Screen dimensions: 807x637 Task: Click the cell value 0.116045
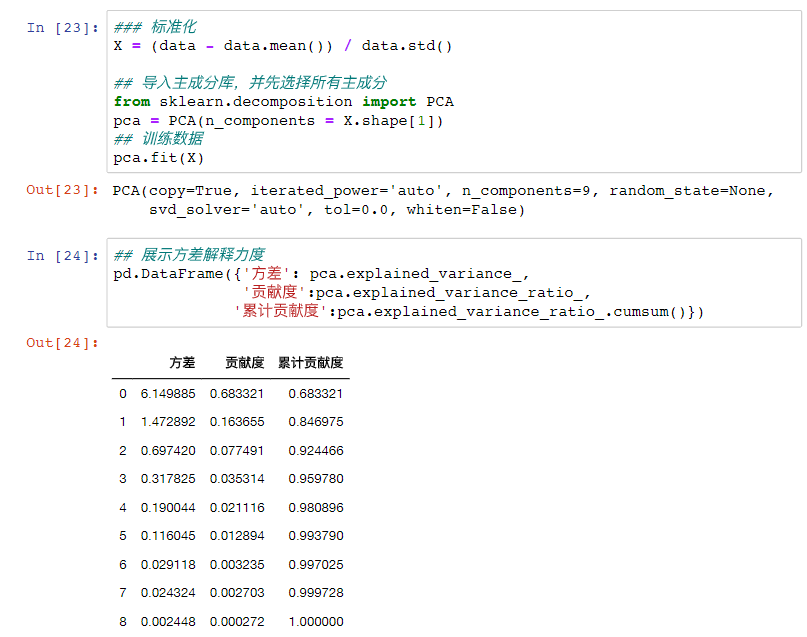[168, 536]
